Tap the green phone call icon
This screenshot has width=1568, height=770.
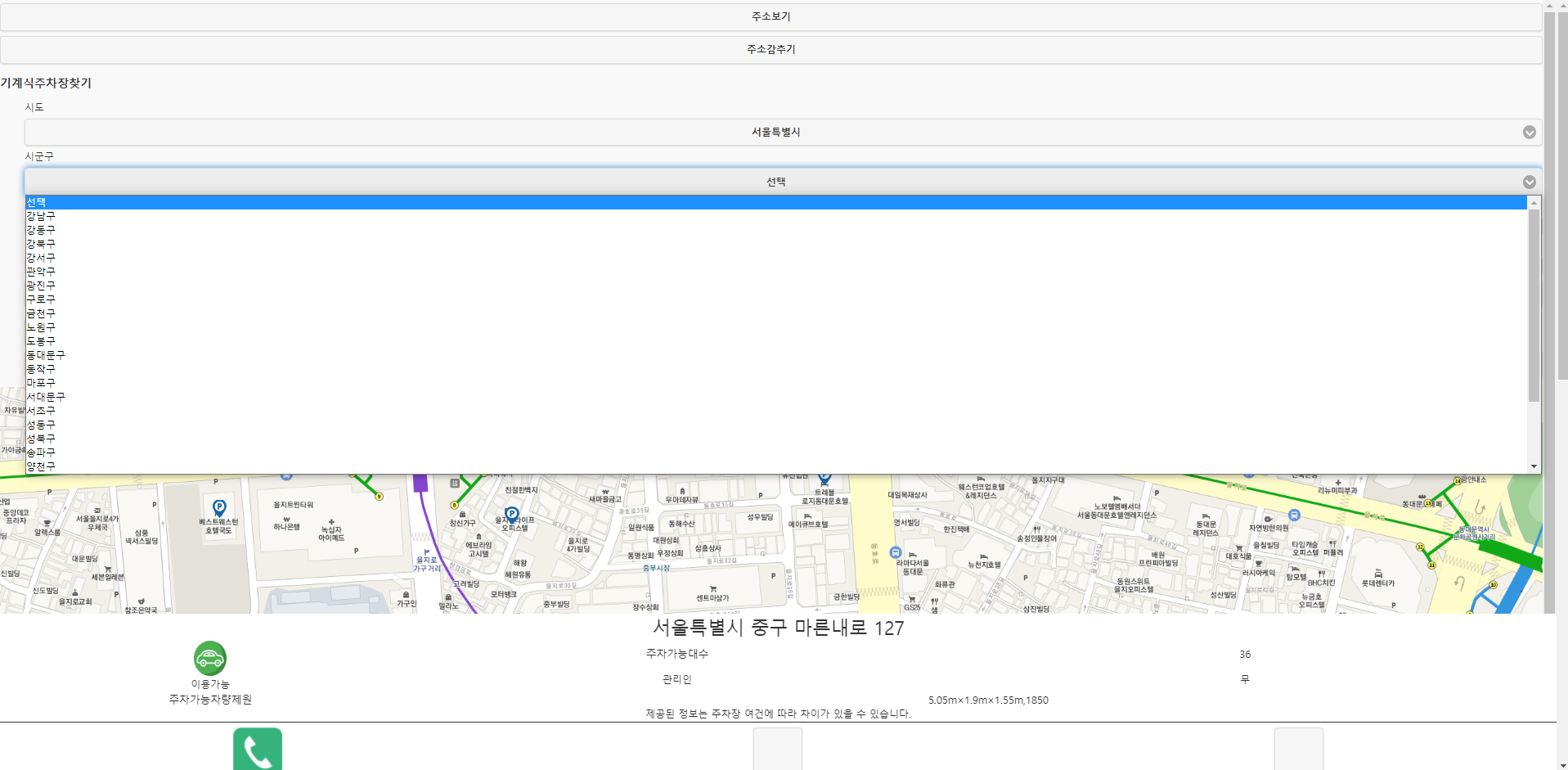[x=258, y=750]
